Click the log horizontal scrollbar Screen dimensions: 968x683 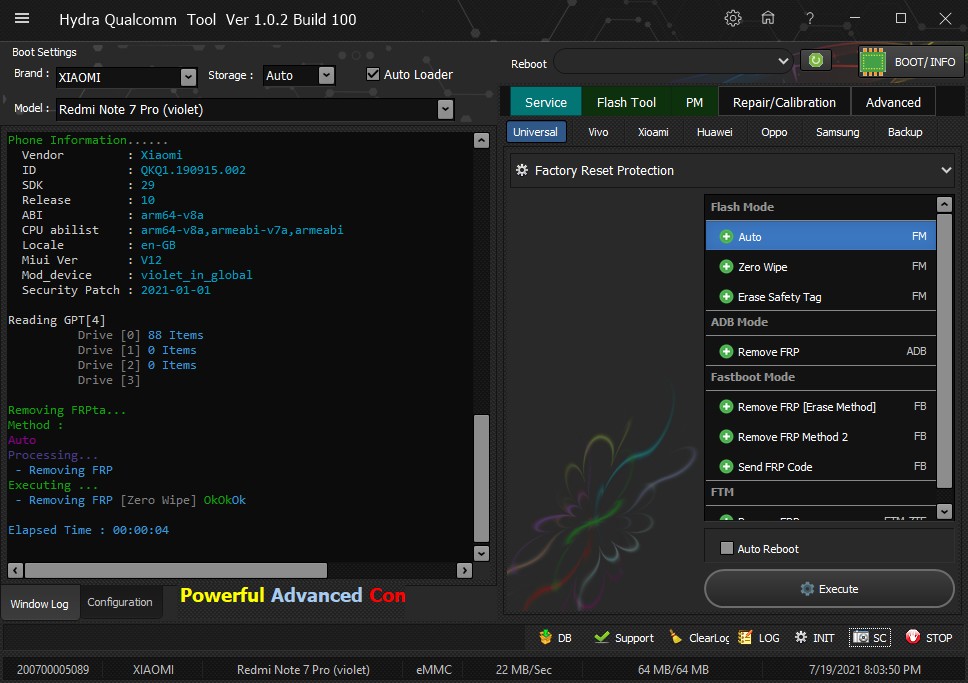pos(175,570)
